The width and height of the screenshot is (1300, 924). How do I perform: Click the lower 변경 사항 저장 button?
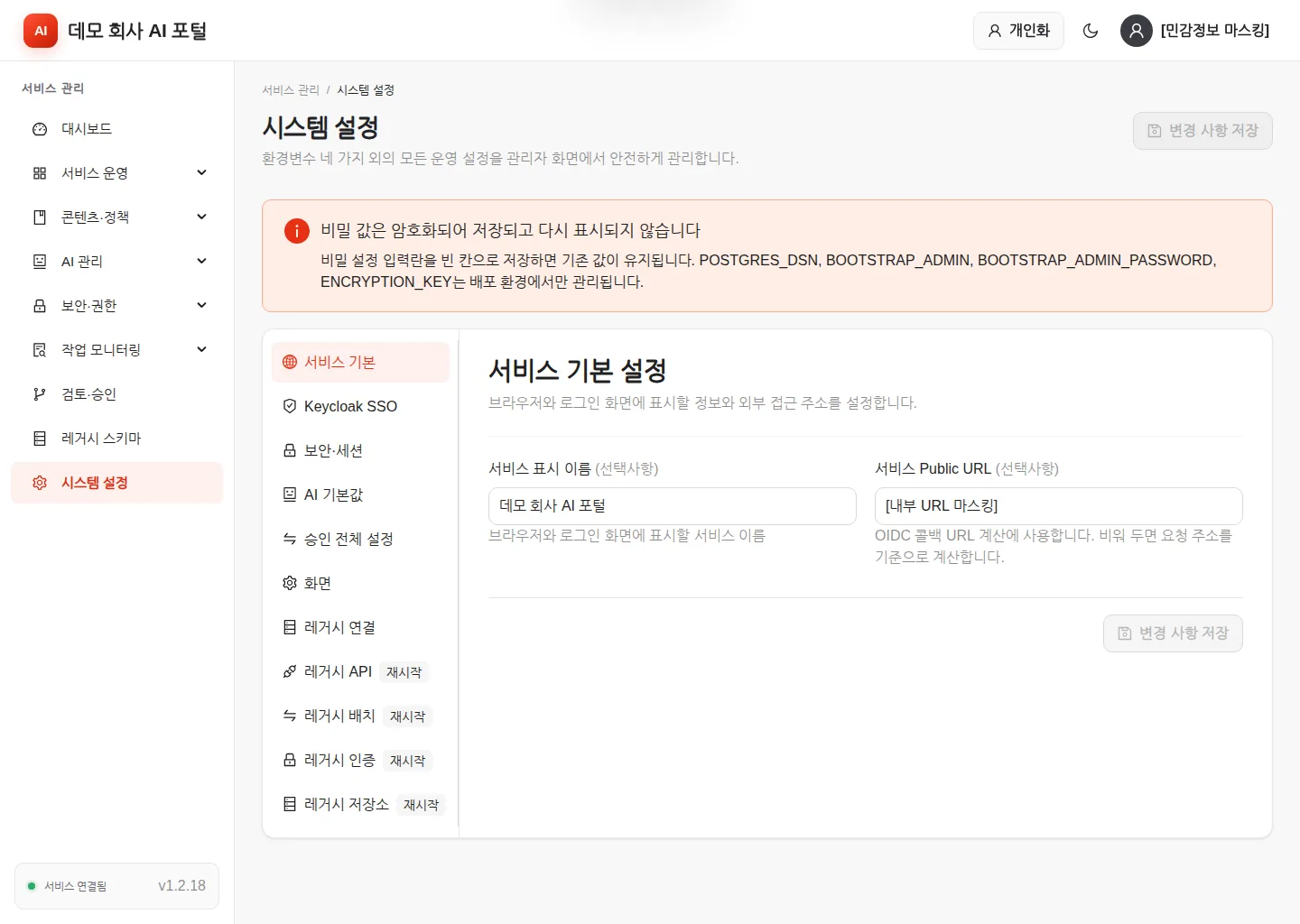click(1173, 633)
